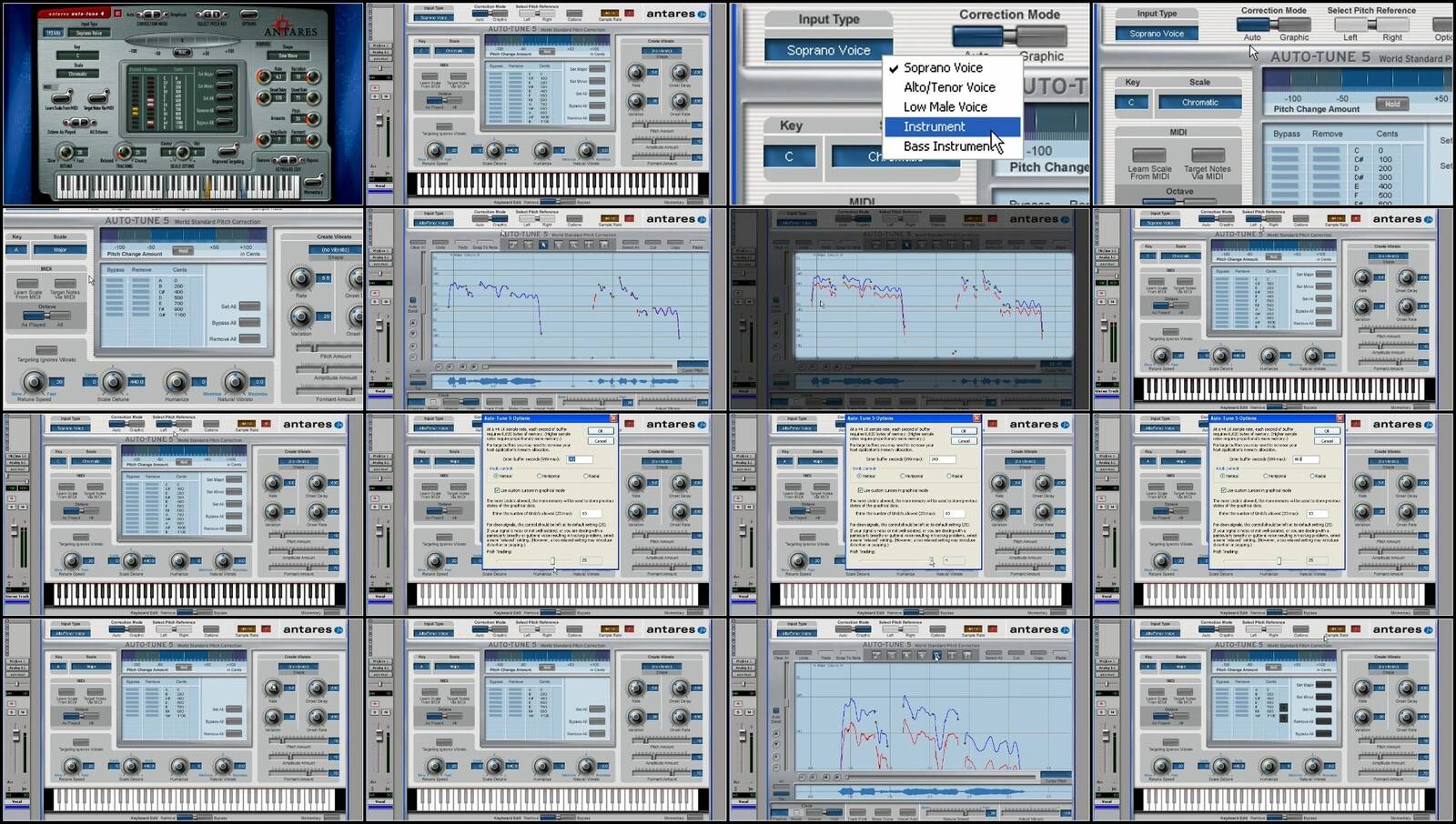Click Tracking knob in dark Auto-Tune 4 window
1456x824 pixels.
(124, 153)
